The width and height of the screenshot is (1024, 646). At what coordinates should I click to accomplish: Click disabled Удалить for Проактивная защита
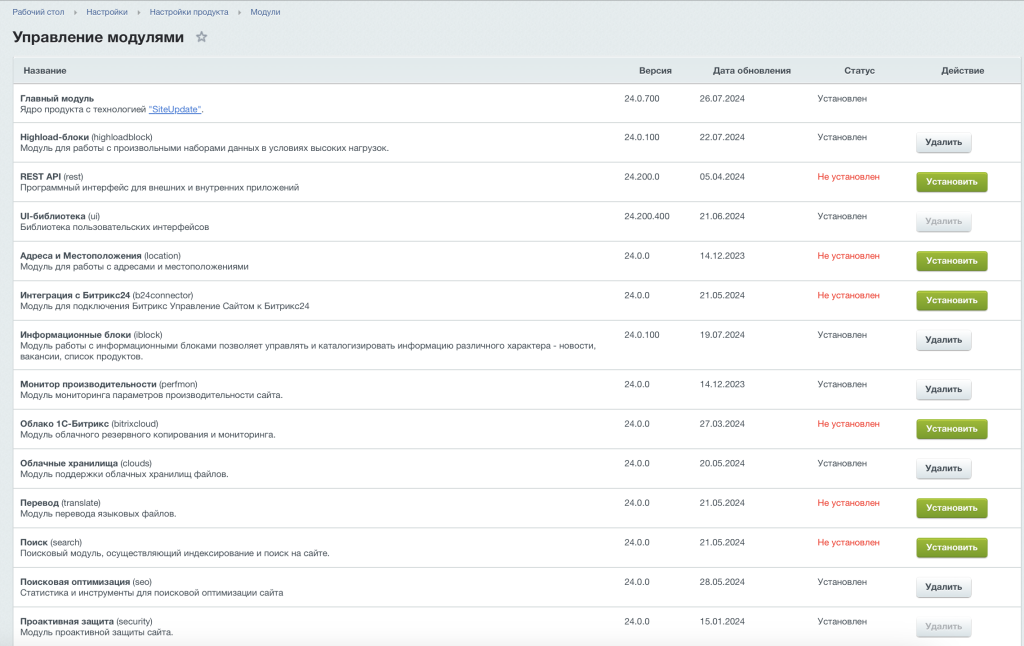pyautogui.click(x=944, y=626)
